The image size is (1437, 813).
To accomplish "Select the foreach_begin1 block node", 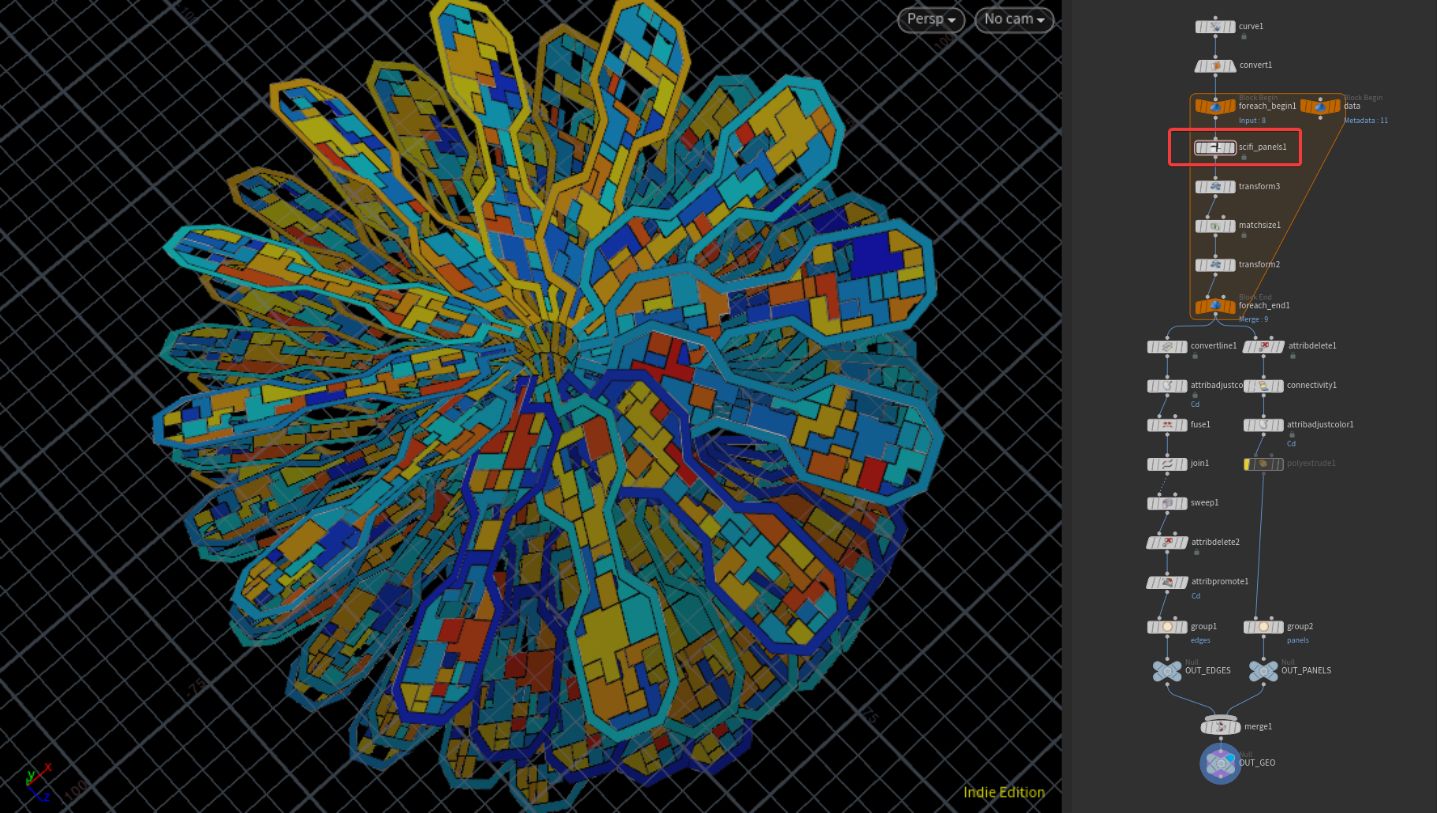I will (x=1215, y=106).
